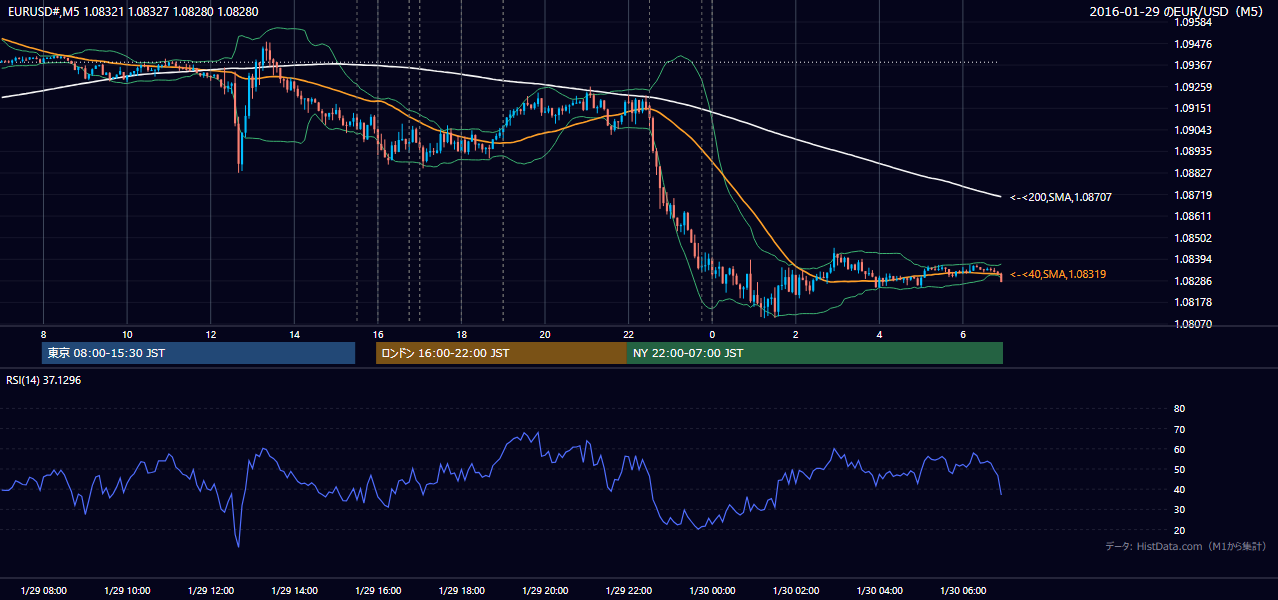Click bottom time label 1/29 22:00
Screen dimensions: 1278x600
[628, 591]
